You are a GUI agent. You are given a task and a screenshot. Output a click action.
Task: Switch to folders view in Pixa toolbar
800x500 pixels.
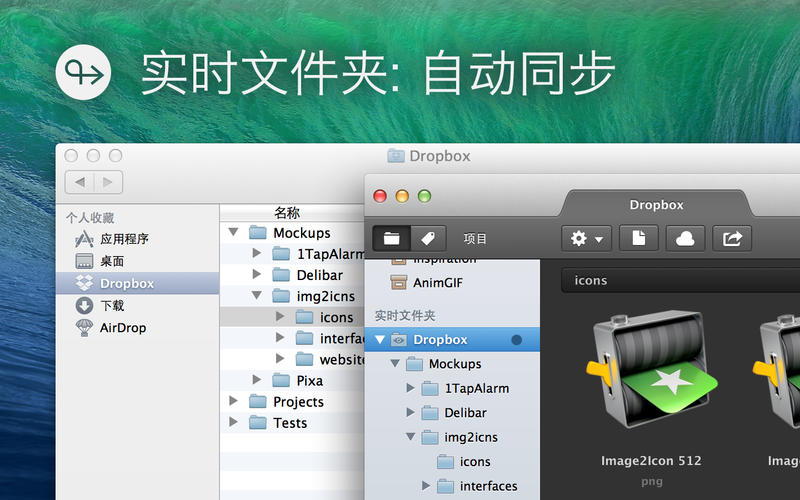(x=391, y=238)
